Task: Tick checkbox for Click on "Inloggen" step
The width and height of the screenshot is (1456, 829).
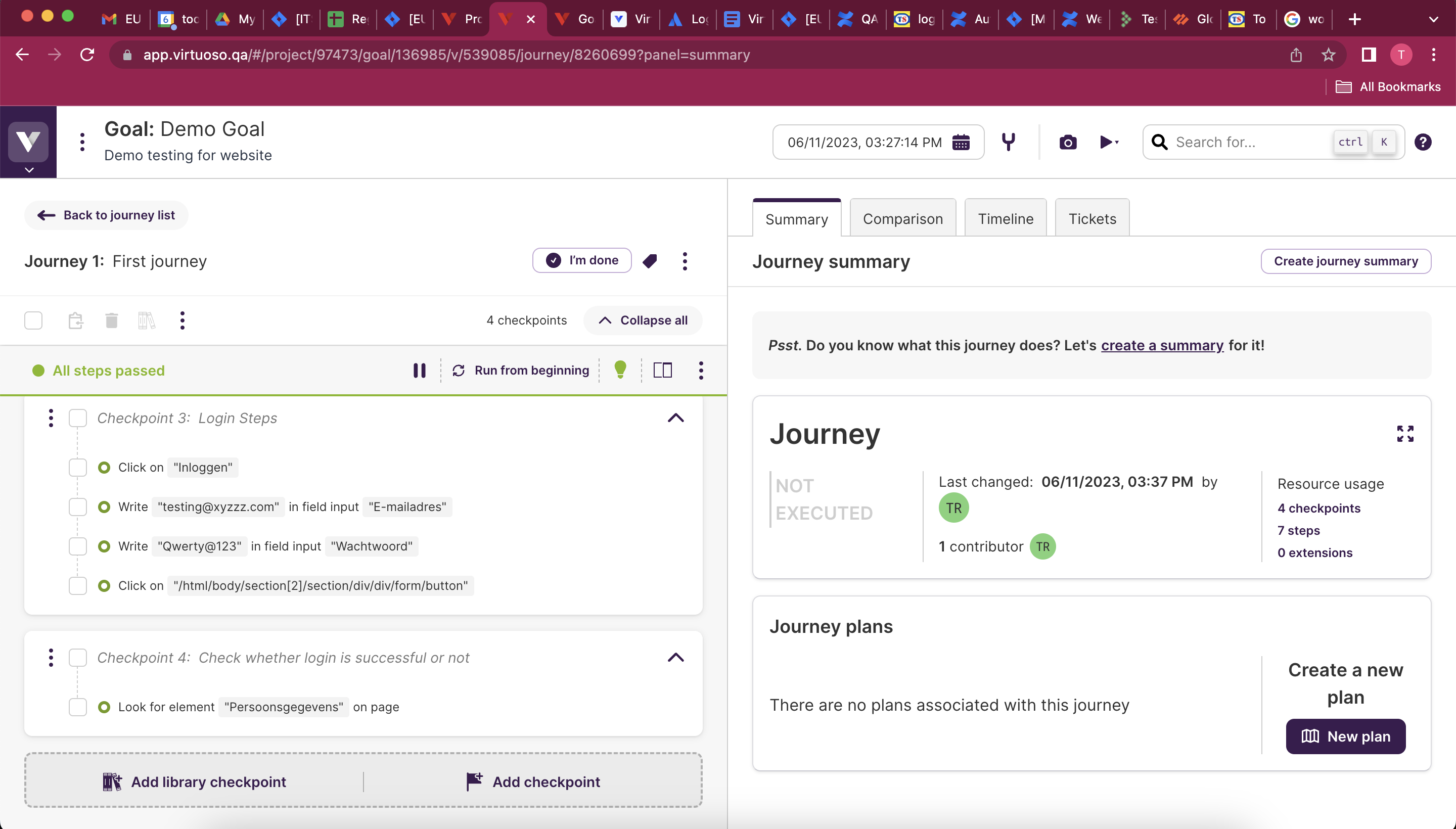Action: click(78, 468)
